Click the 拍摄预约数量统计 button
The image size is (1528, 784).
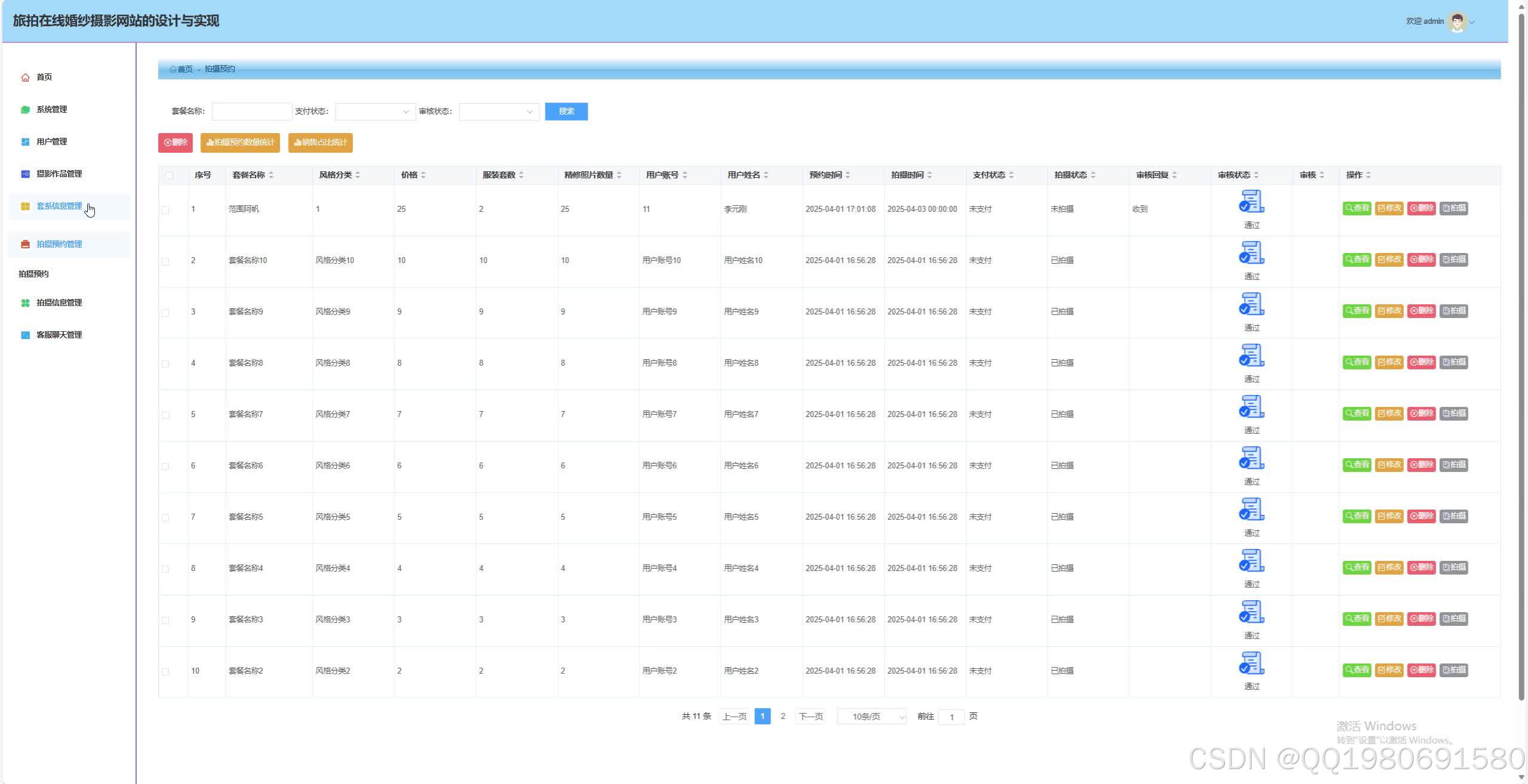coord(240,143)
